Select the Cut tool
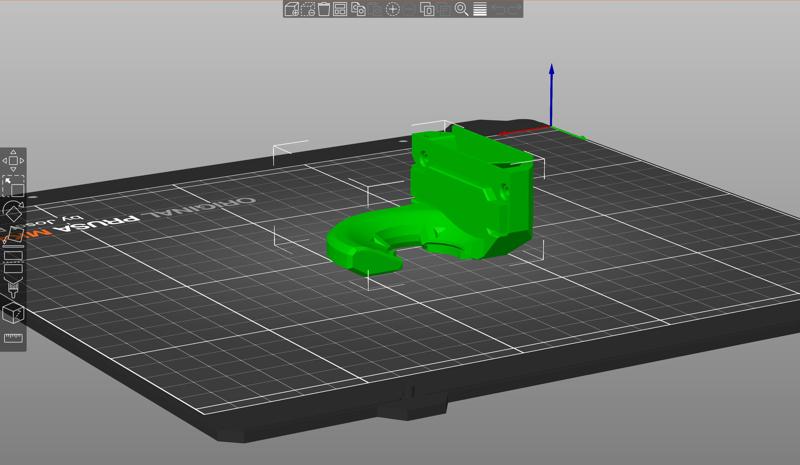This screenshot has width=800, height=465. click(x=13, y=261)
